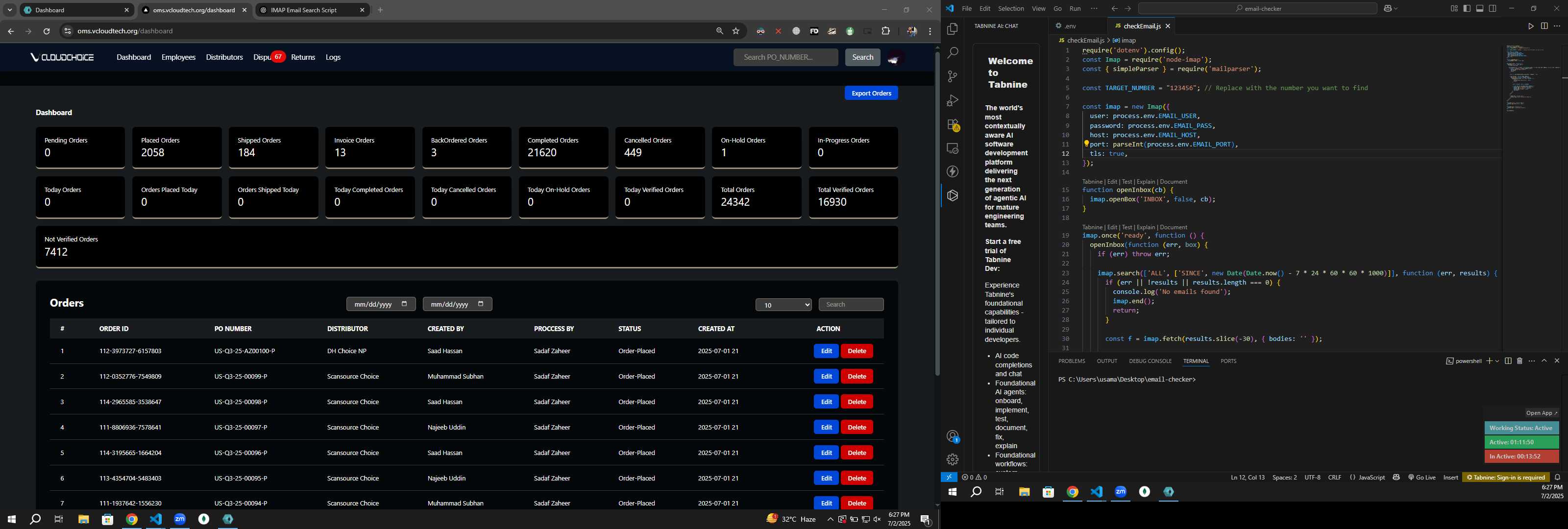Viewport: 1568px width, 529px height.
Task: Click Tabnine: Sign-in is required
Action: point(1505,477)
